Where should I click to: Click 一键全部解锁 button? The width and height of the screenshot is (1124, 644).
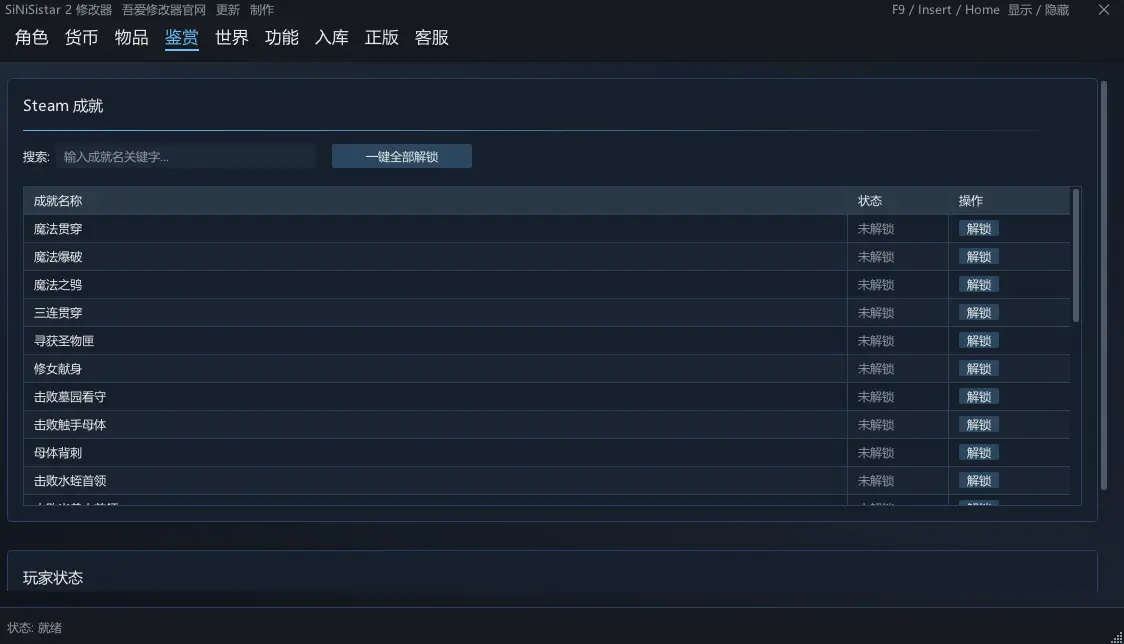coord(401,156)
